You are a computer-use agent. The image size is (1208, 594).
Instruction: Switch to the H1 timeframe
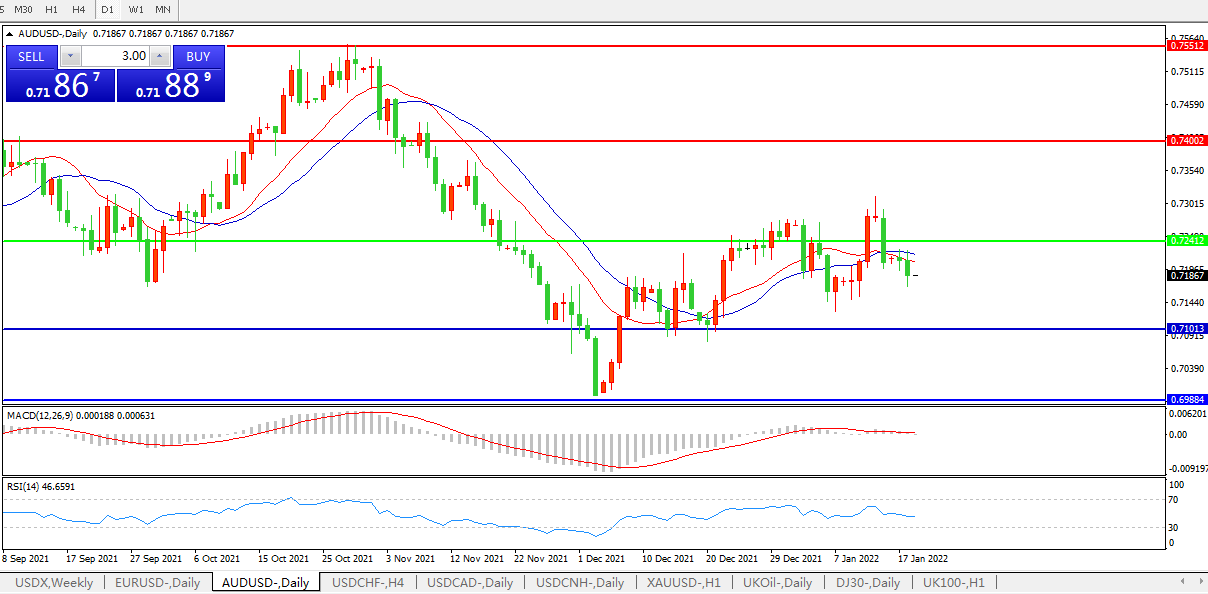(x=51, y=9)
